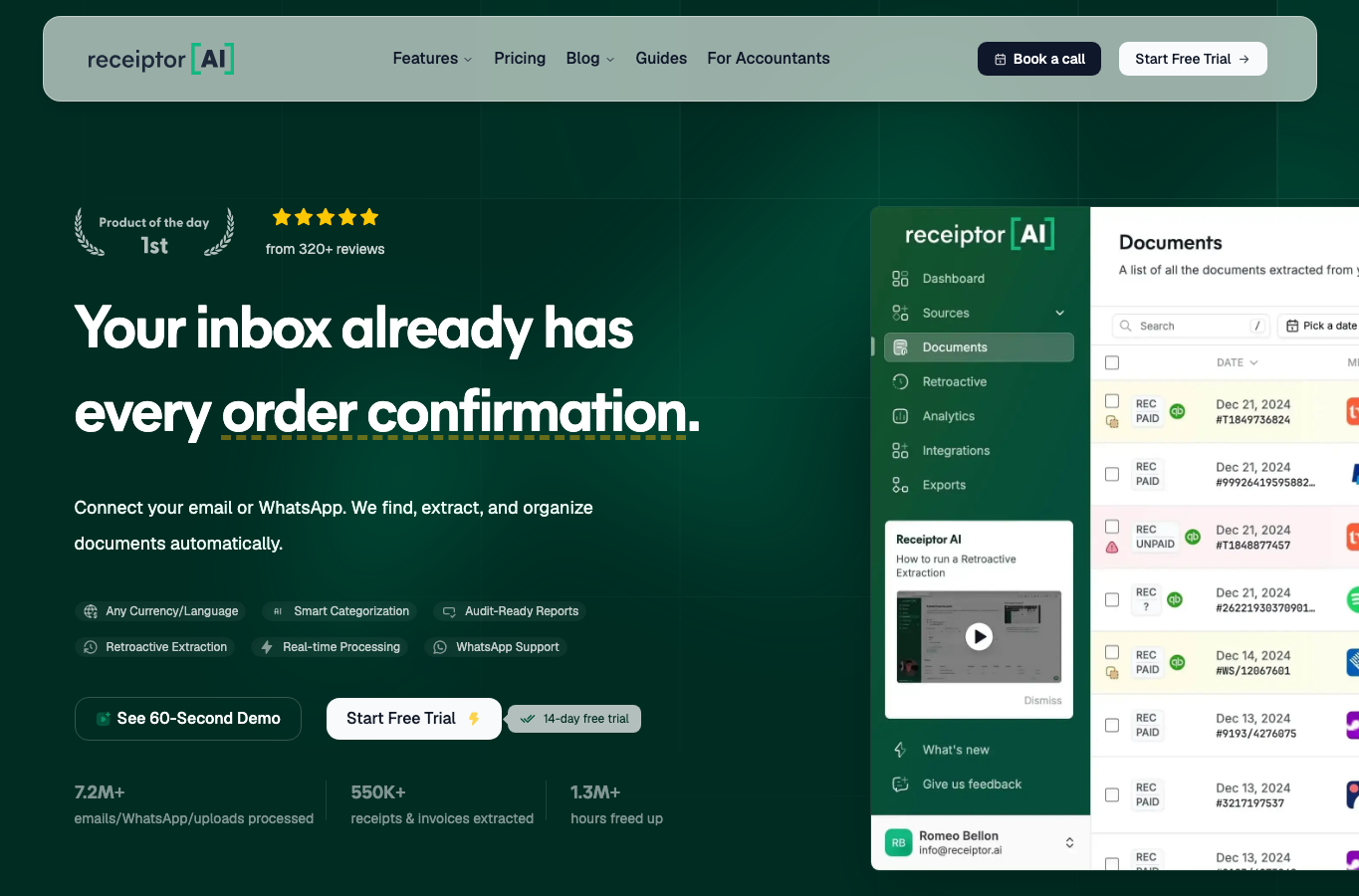Image resolution: width=1359 pixels, height=896 pixels.
Task: Click the from 320+ reviews text
Action: [x=325, y=249]
